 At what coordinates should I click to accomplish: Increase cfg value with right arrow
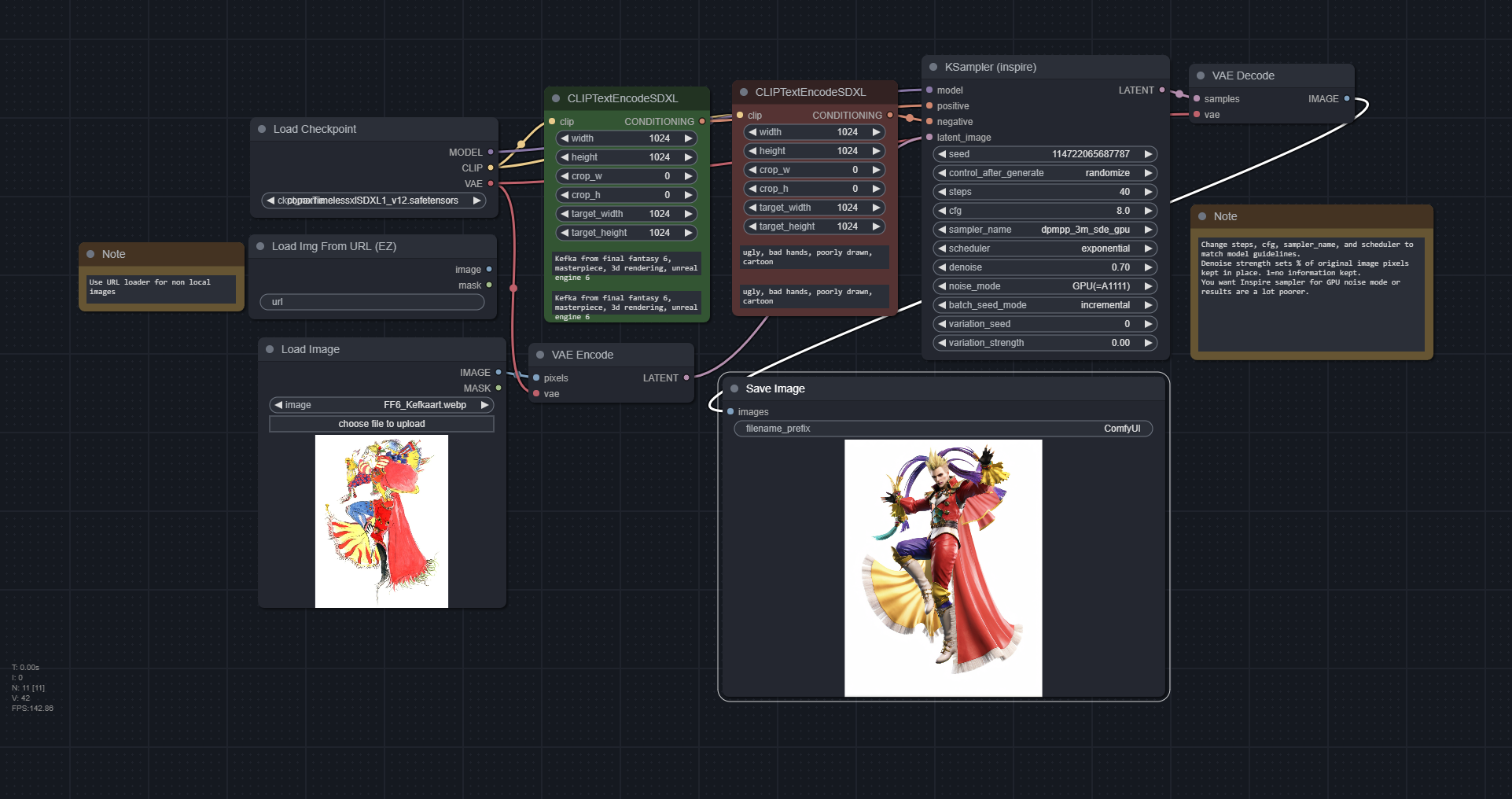coord(1148,211)
